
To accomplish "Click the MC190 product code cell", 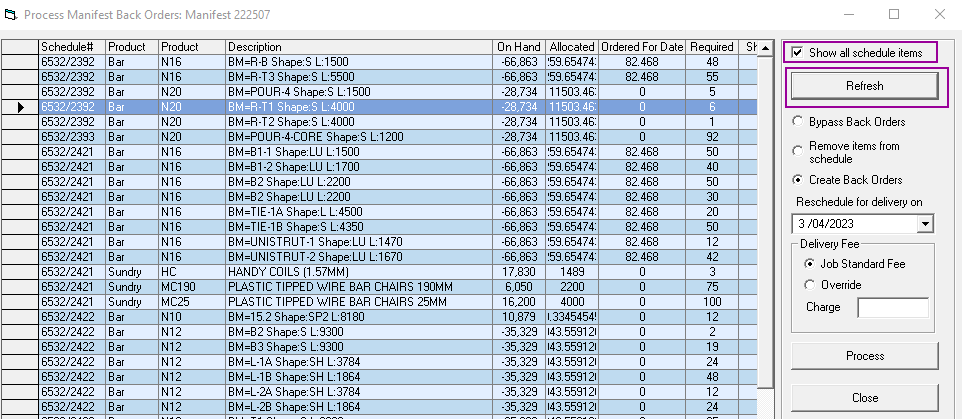I will (x=192, y=287).
